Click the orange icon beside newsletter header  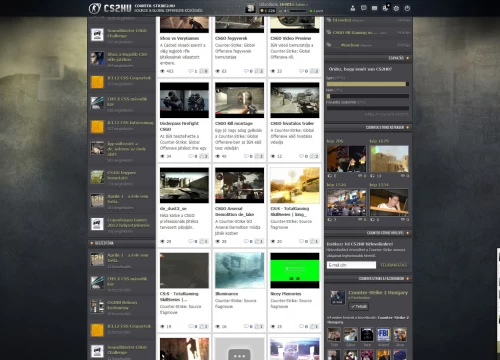407,233
